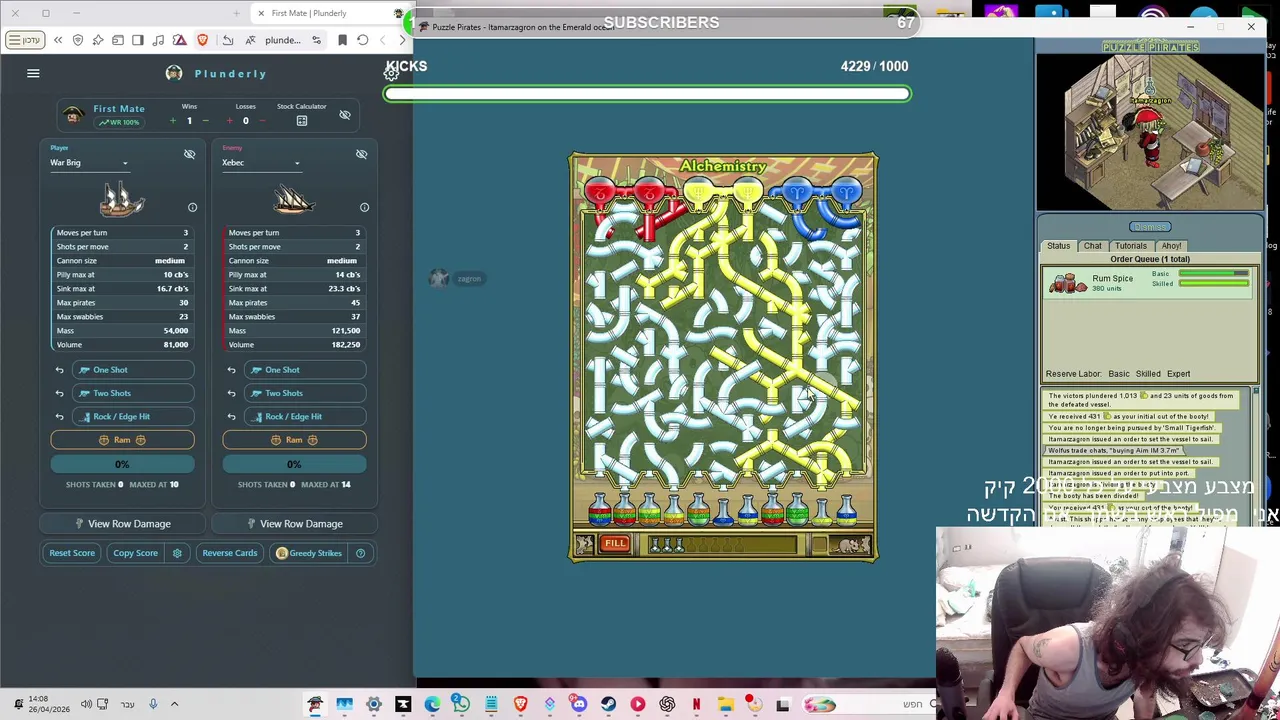Undo the player's Two Shots

pyautogui.click(x=59, y=393)
